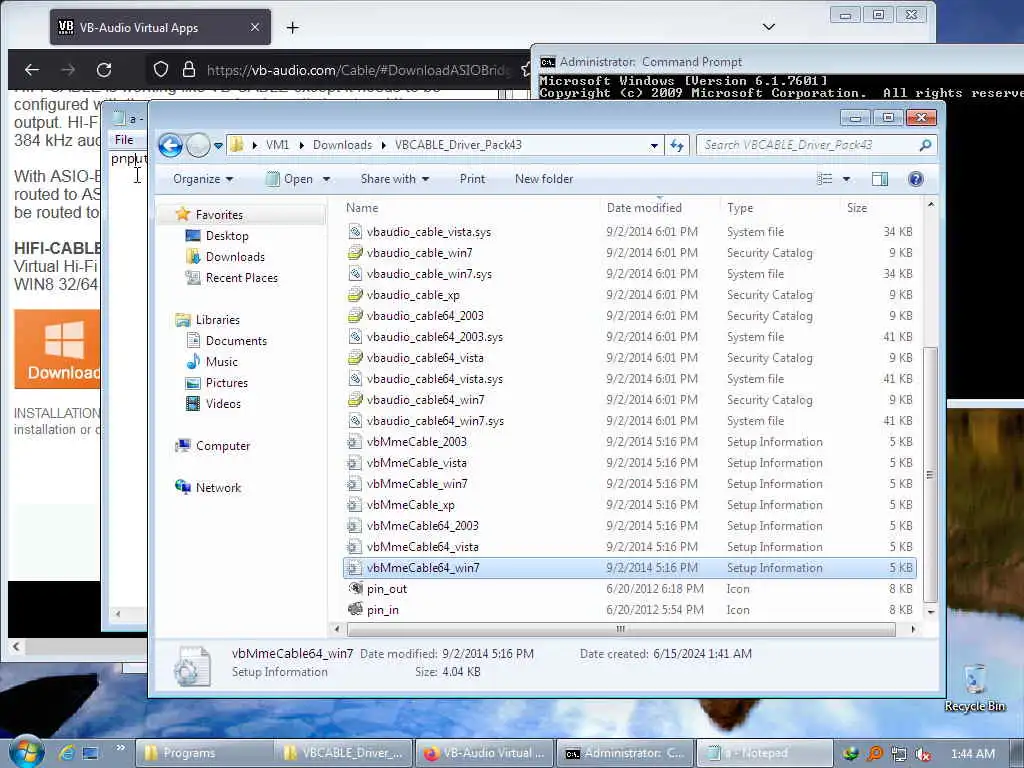Screen dimensions: 1024x768
Task: Open Explorer Help icon
Action: click(x=916, y=179)
